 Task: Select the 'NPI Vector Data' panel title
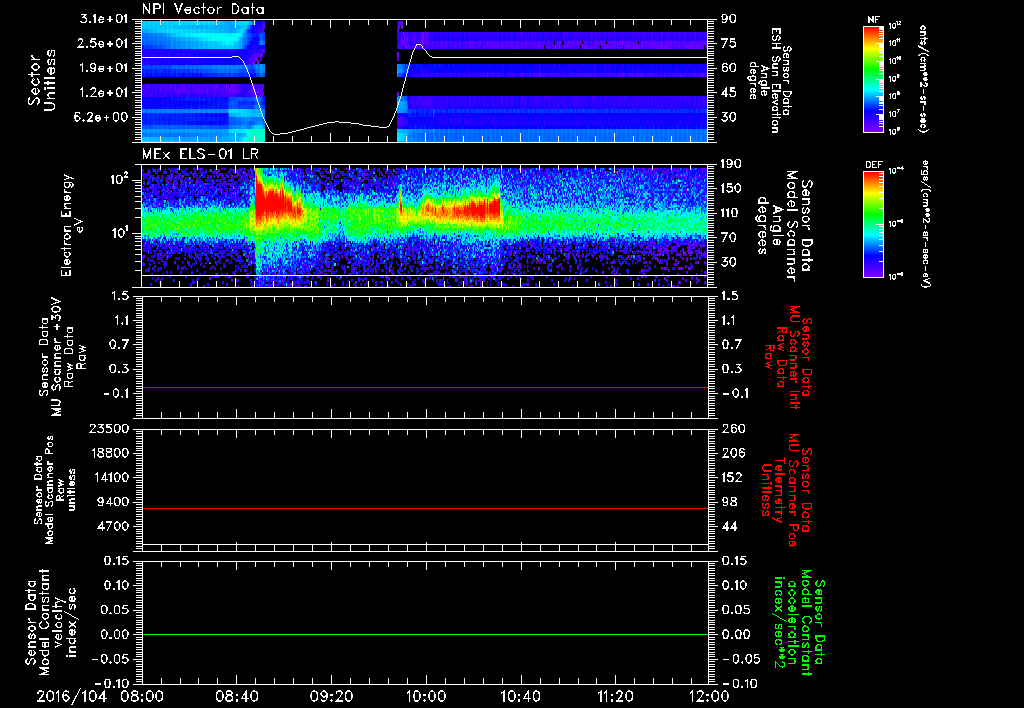click(x=204, y=9)
